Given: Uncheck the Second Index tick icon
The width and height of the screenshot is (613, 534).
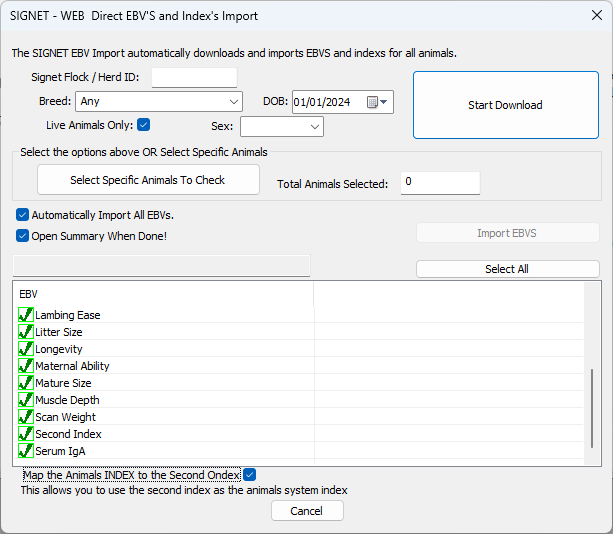Looking at the screenshot, I should pyautogui.click(x=26, y=434).
